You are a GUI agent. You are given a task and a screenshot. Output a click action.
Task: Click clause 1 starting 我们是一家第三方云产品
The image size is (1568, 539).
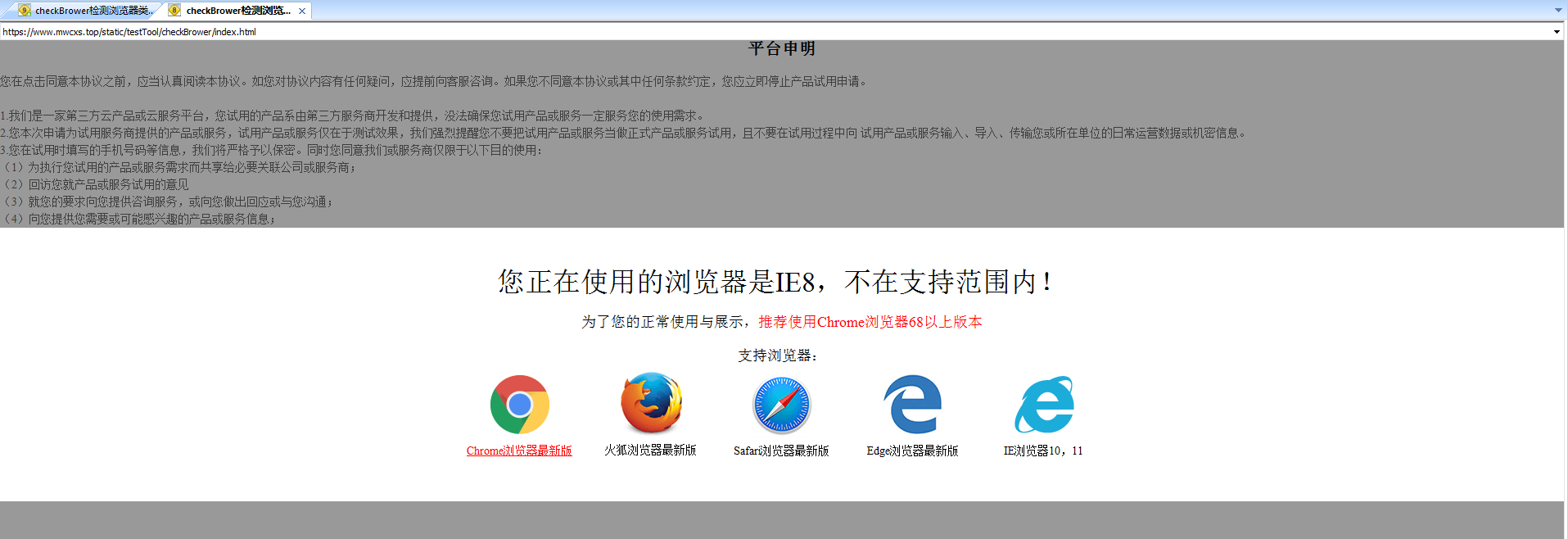[352, 115]
